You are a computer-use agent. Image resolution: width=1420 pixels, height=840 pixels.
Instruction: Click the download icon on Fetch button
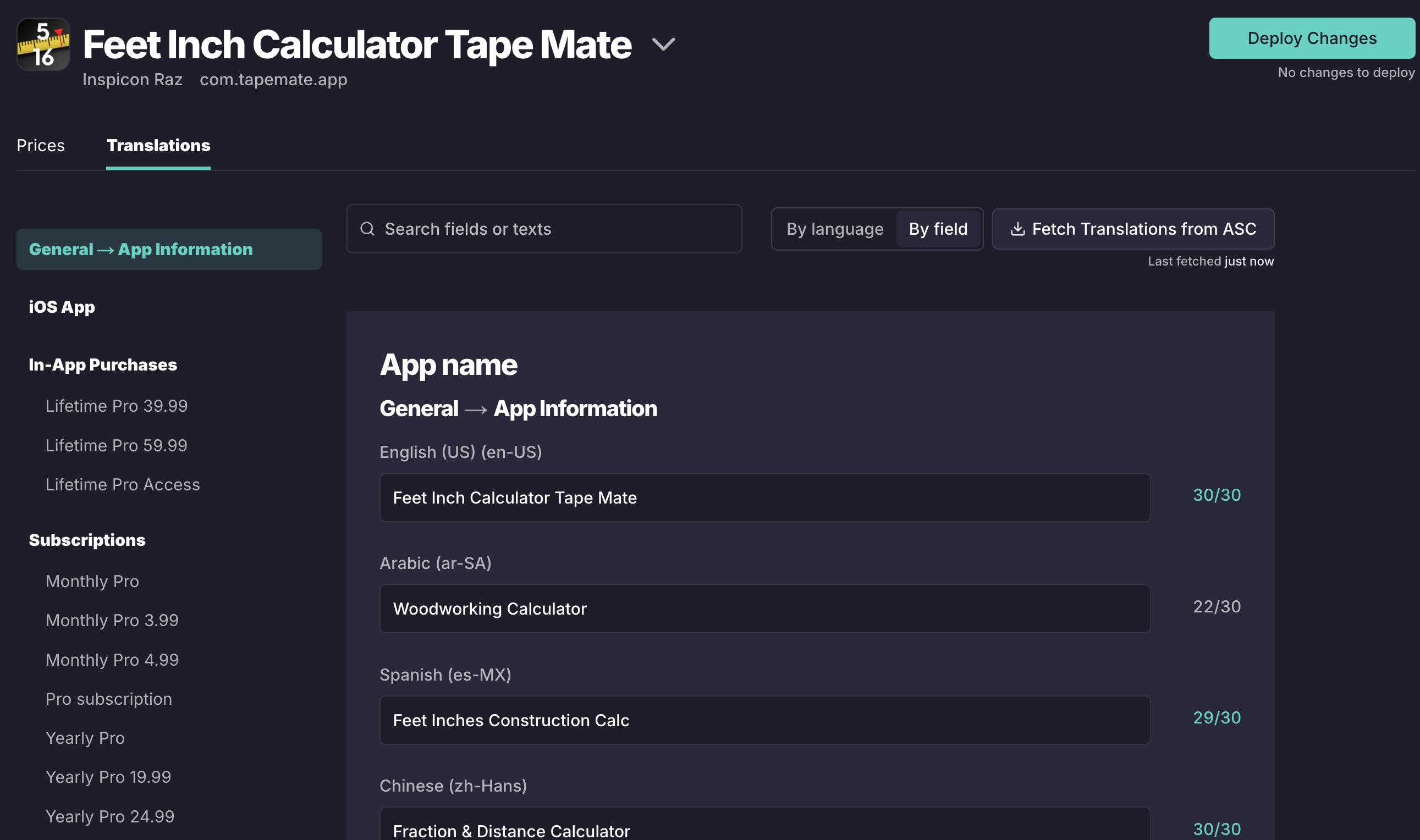[x=1017, y=229]
